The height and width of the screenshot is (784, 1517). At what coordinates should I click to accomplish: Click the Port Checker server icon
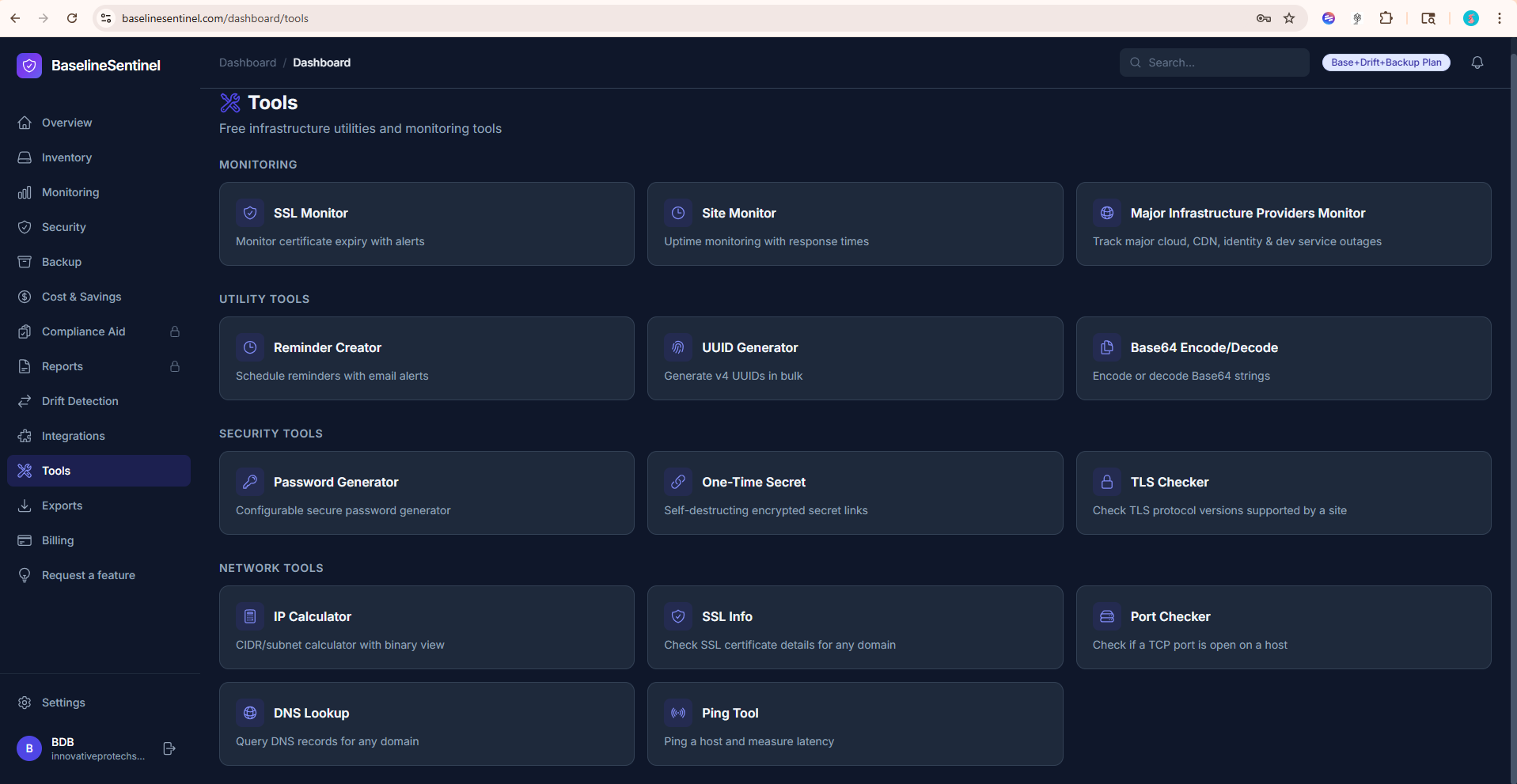tap(1107, 616)
